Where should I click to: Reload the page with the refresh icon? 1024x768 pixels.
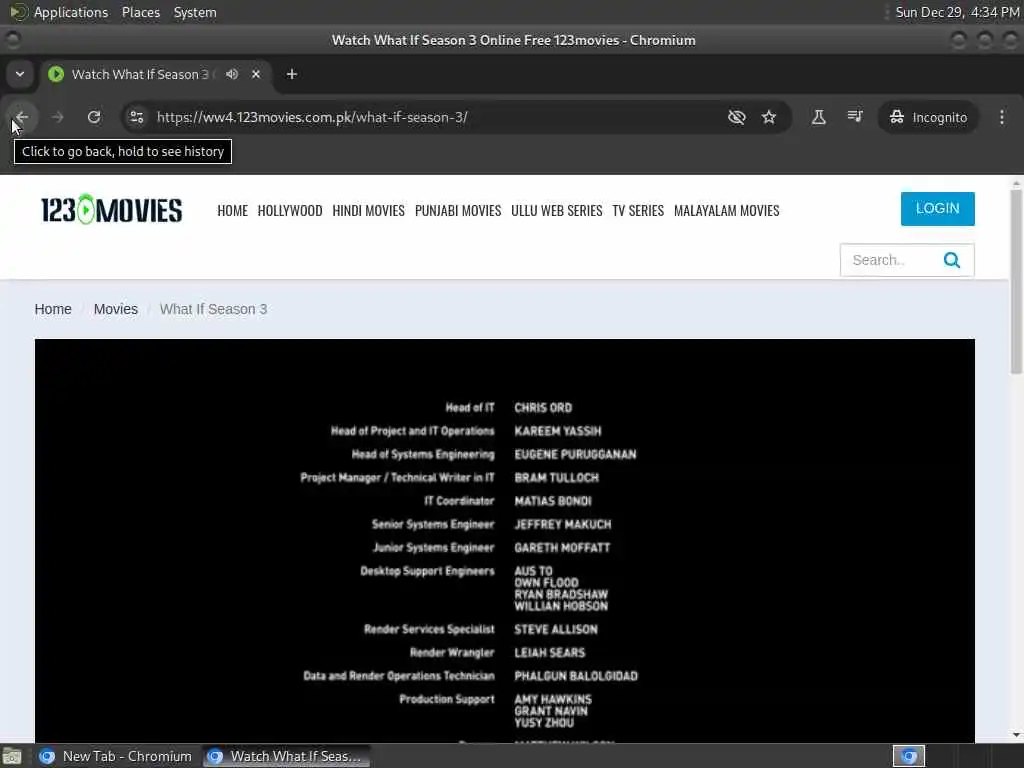coord(94,118)
